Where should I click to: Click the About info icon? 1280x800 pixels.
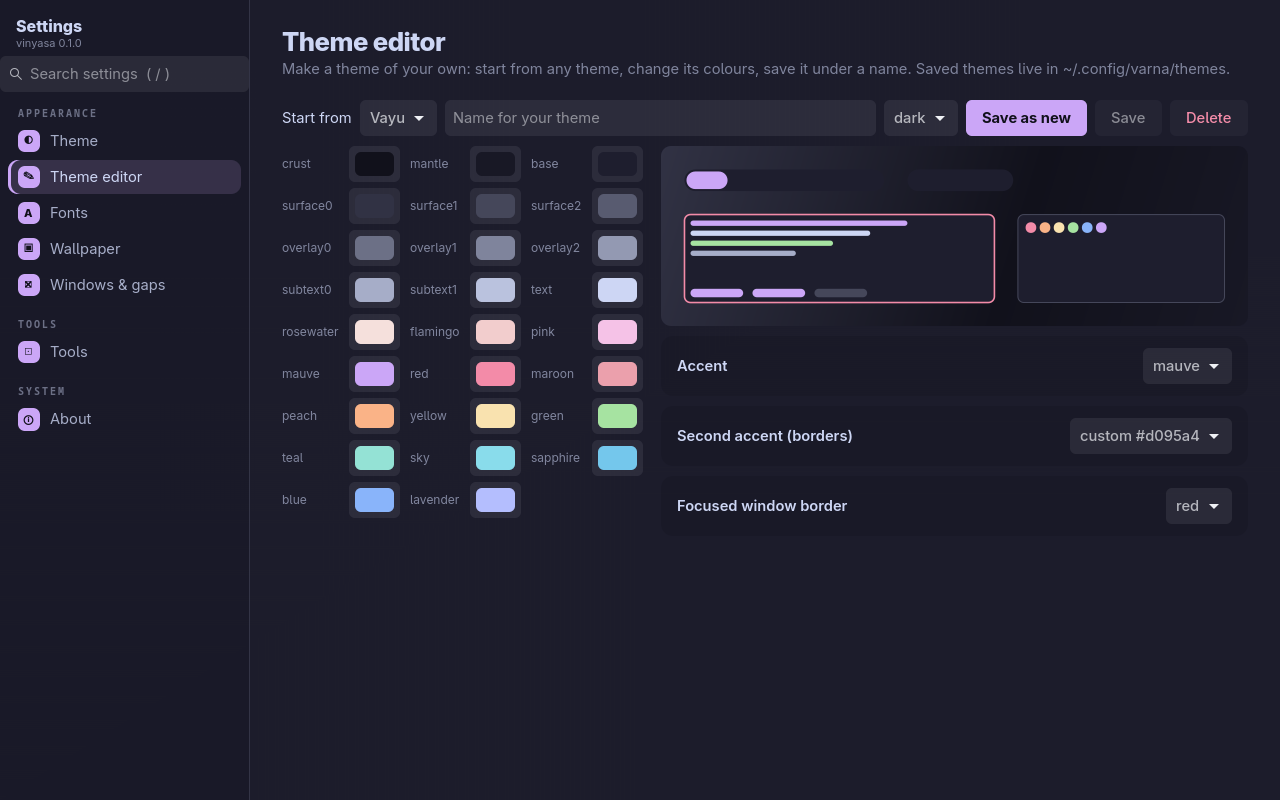point(29,419)
